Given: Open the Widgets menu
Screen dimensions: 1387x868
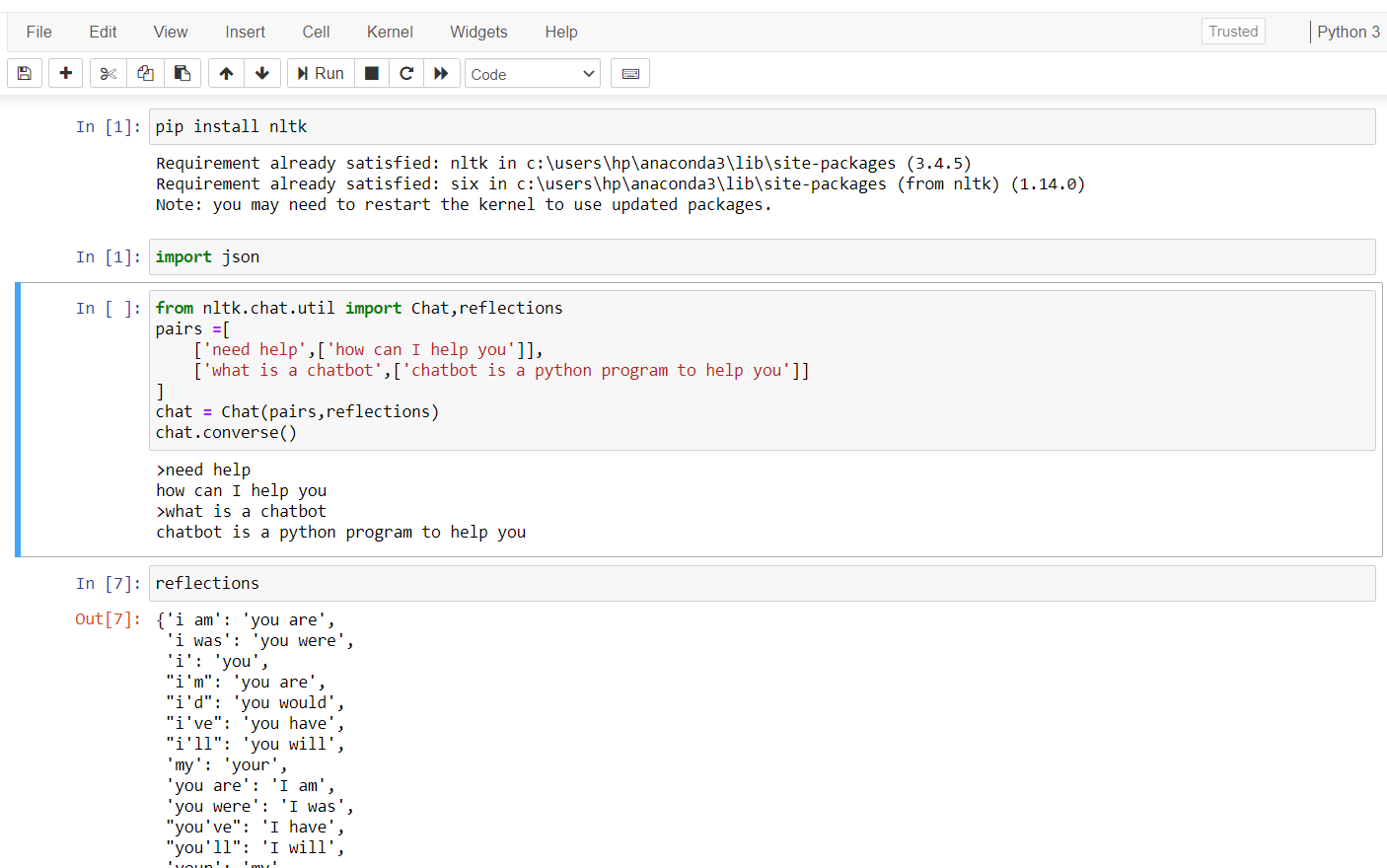Looking at the screenshot, I should pos(478,32).
